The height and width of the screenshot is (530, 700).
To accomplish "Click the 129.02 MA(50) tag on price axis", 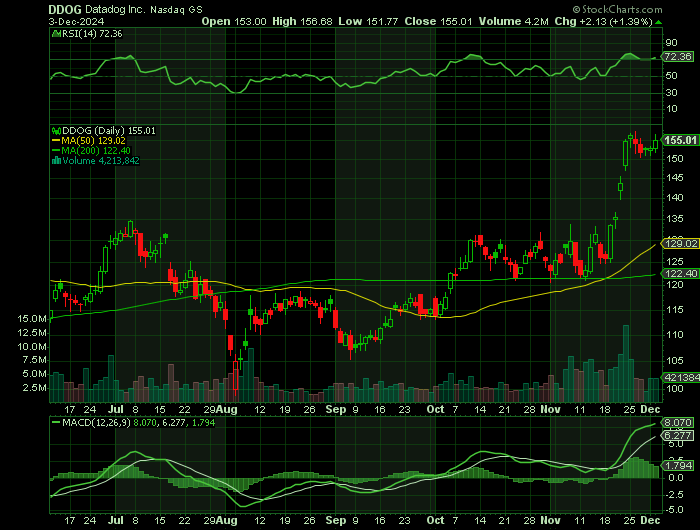I will (x=680, y=244).
